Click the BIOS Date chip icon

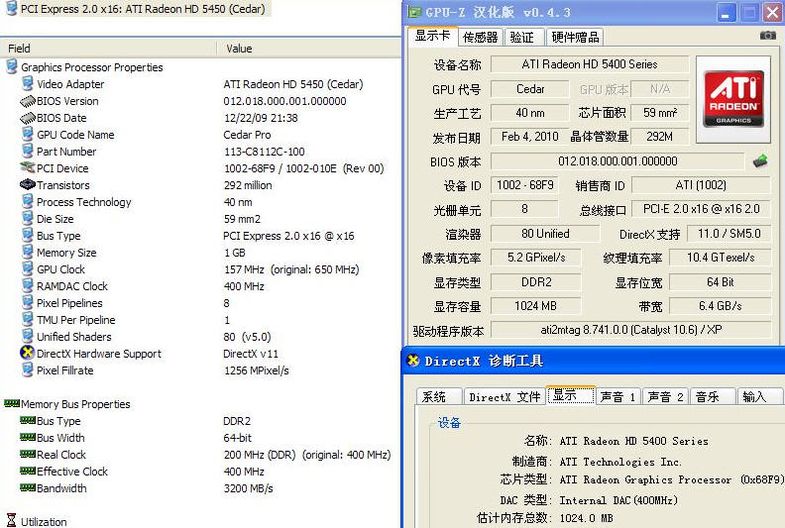pos(28,118)
